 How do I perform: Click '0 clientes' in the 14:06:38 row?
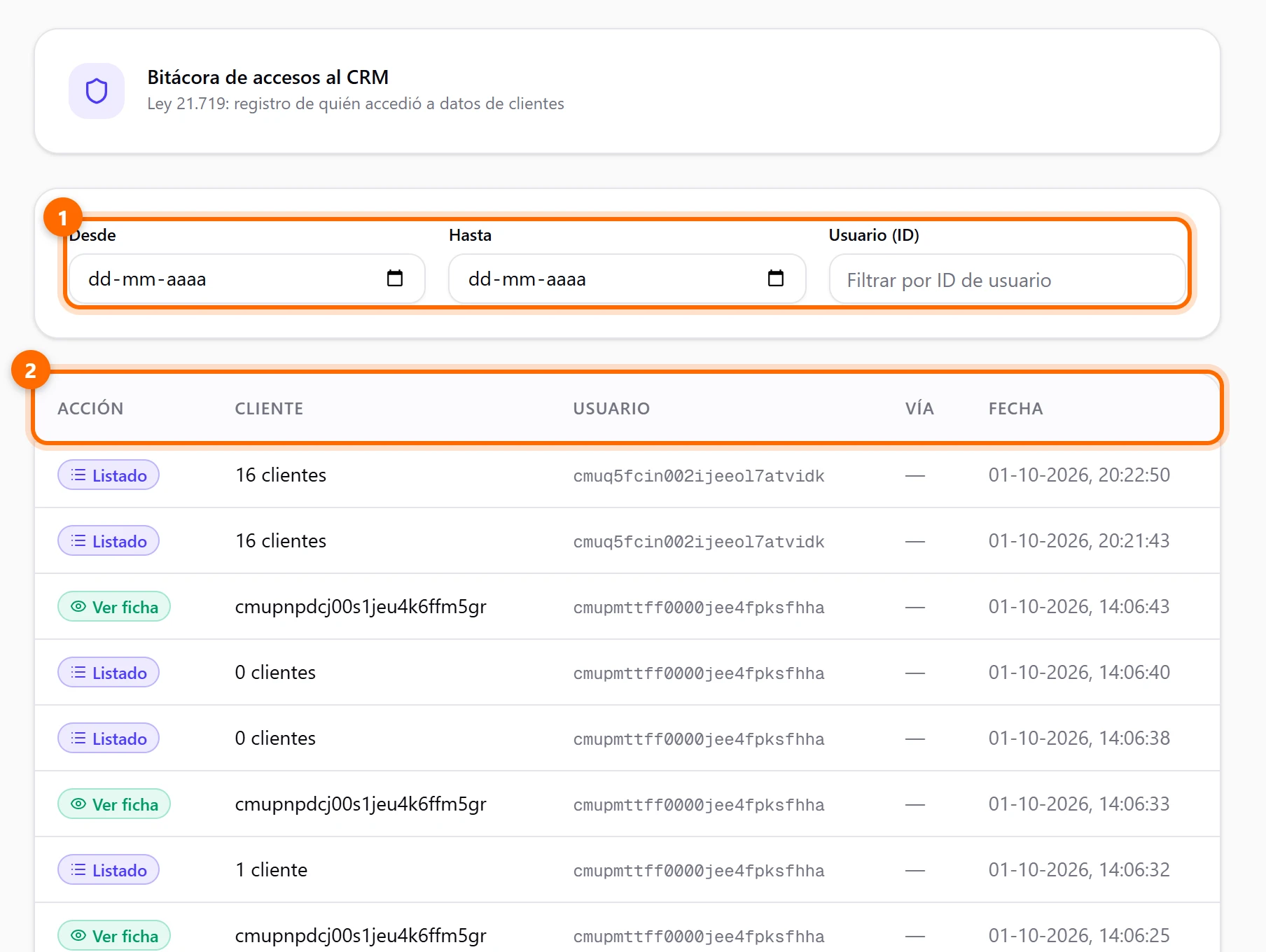click(275, 738)
